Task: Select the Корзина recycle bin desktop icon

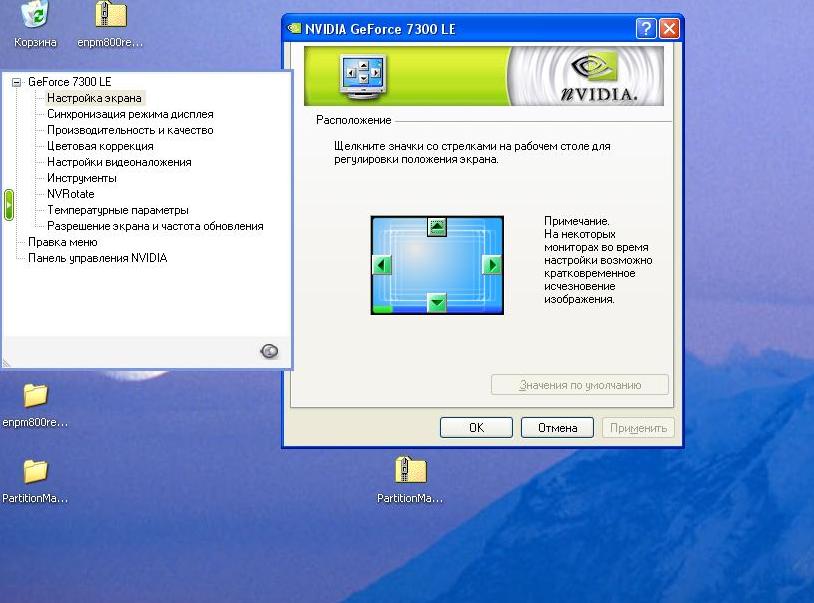Action: pyautogui.click(x=35, y=15)
